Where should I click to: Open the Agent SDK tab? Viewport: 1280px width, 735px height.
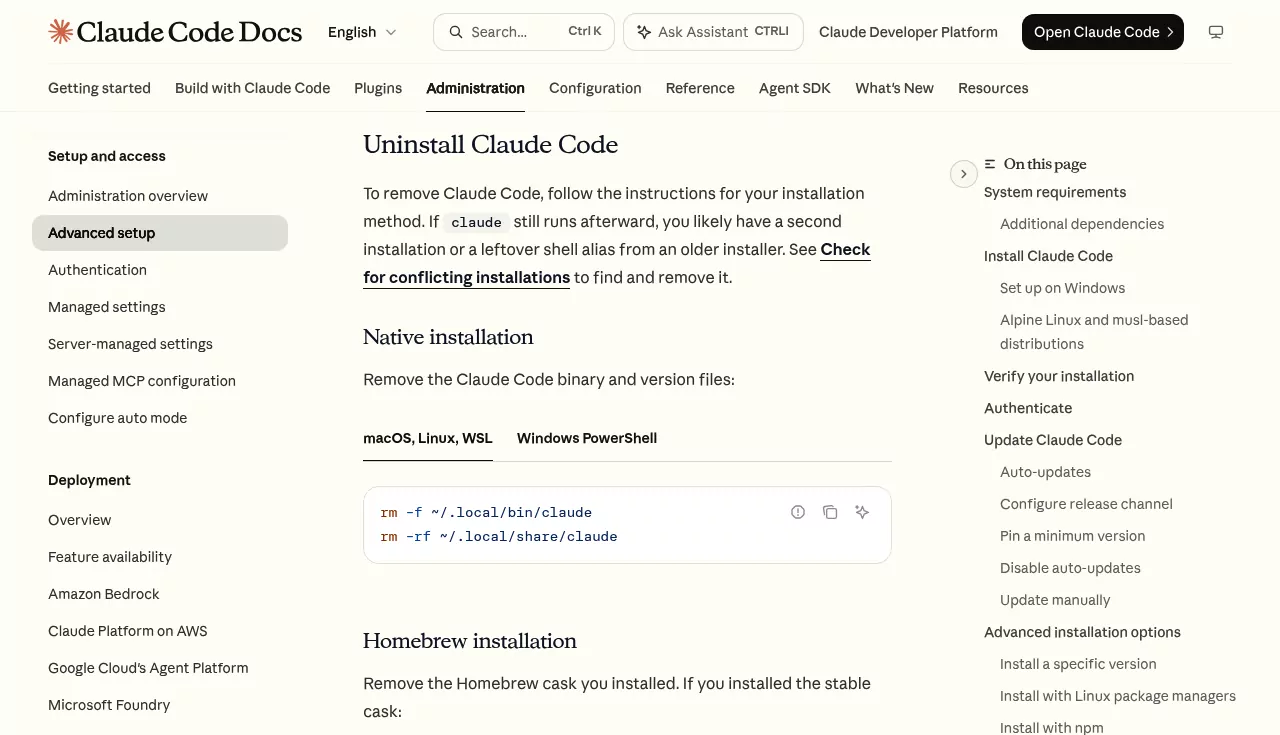click(x=795, y=88)
